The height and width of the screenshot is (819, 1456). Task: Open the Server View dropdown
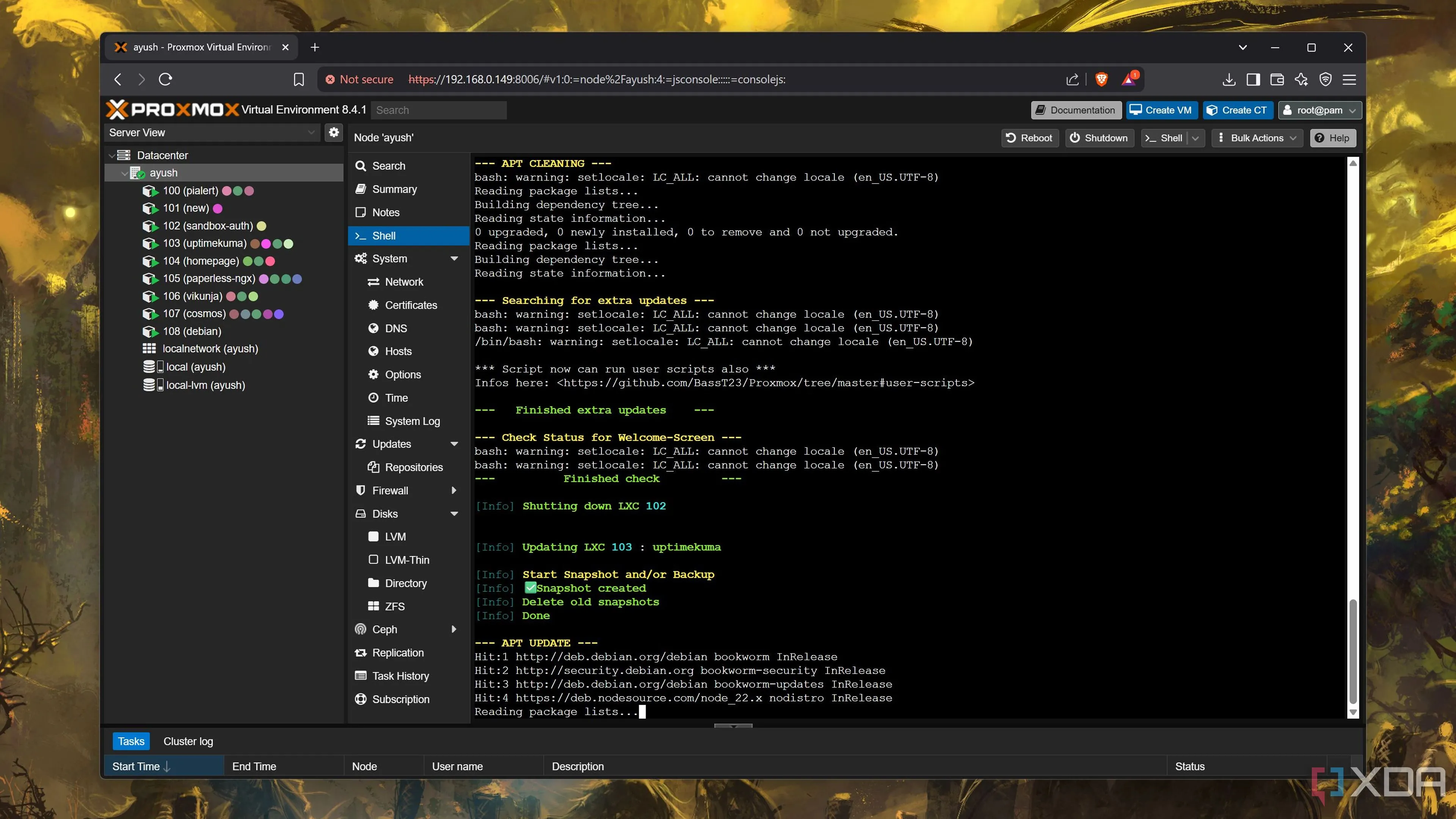click(311, 132)
